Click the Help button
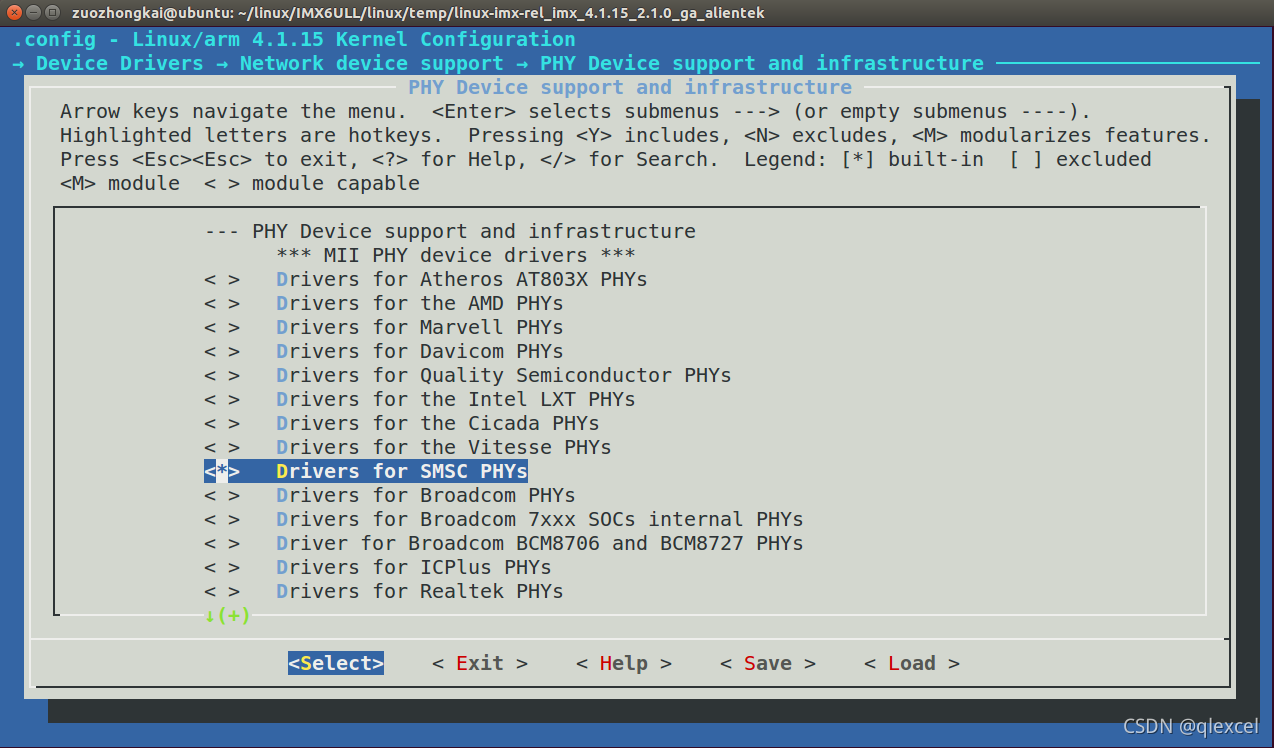 [624, 663]
